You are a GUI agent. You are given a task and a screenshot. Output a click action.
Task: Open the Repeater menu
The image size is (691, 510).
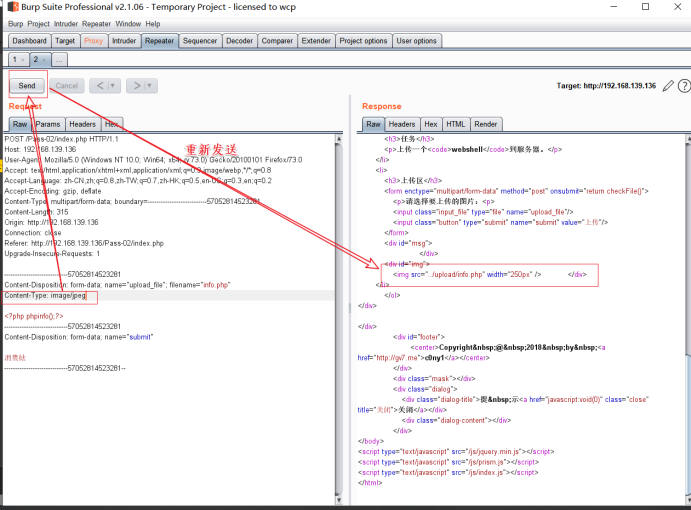click(x=97, y=24)
